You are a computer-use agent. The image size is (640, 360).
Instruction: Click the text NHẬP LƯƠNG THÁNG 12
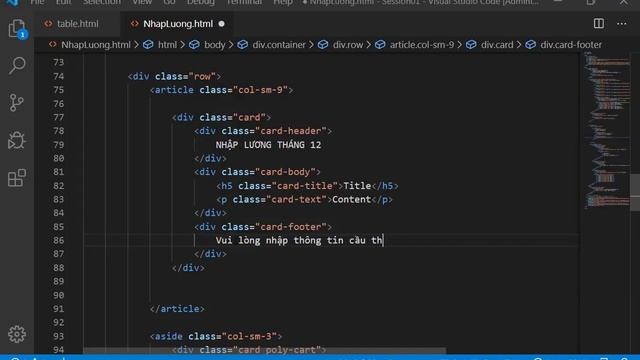tap(268, 145)
